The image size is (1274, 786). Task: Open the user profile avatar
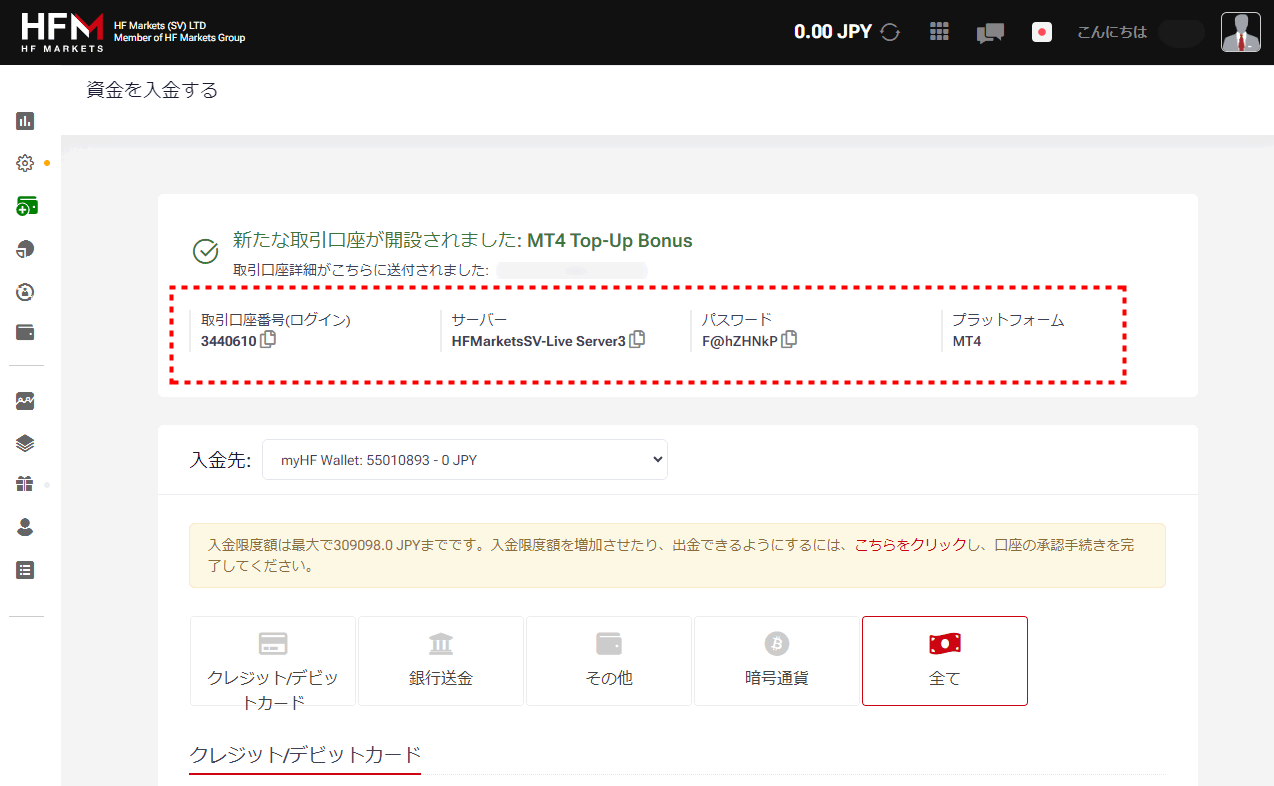click(x=1241, y=32)
